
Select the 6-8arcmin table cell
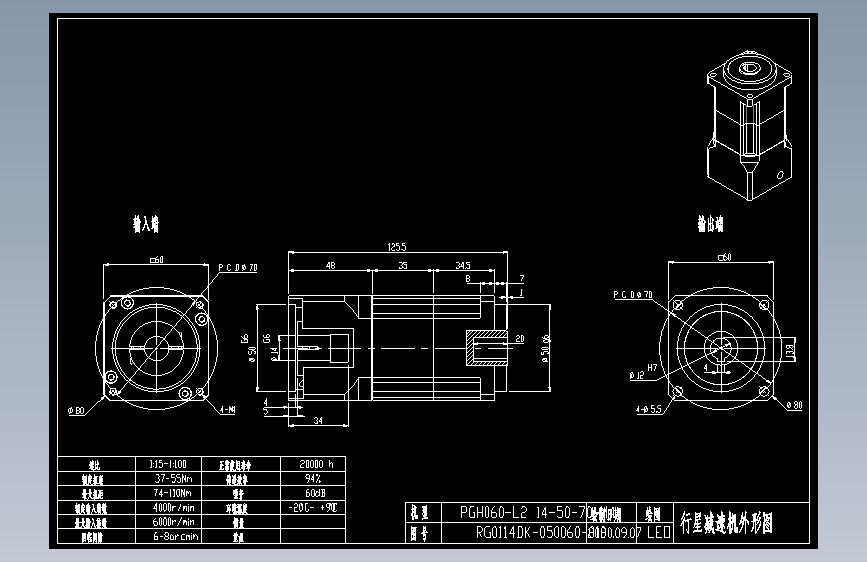click(168, 536)
